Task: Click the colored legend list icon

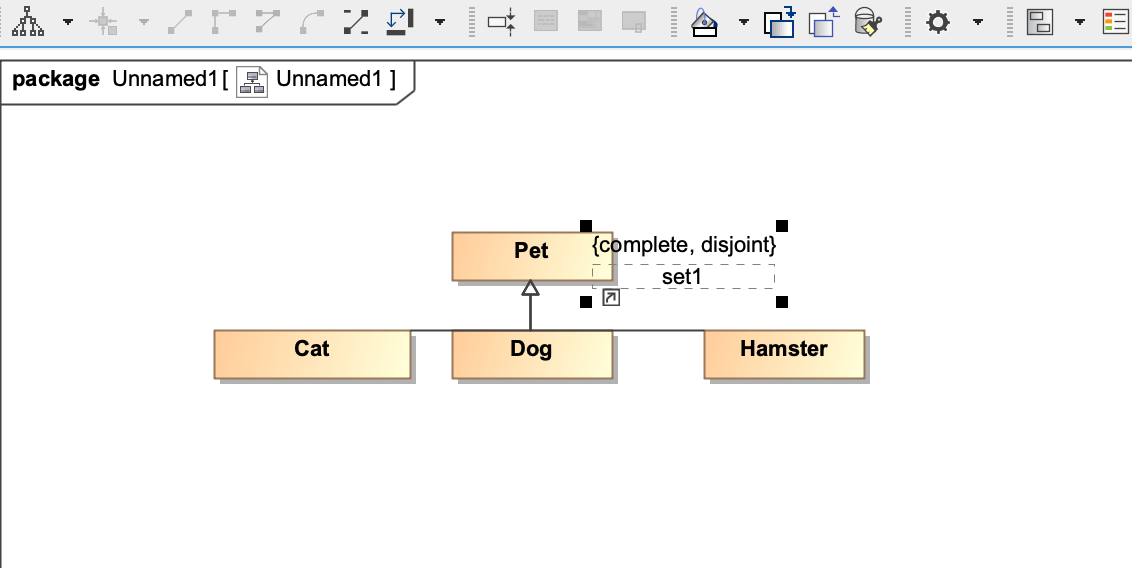Action: 1117,22
